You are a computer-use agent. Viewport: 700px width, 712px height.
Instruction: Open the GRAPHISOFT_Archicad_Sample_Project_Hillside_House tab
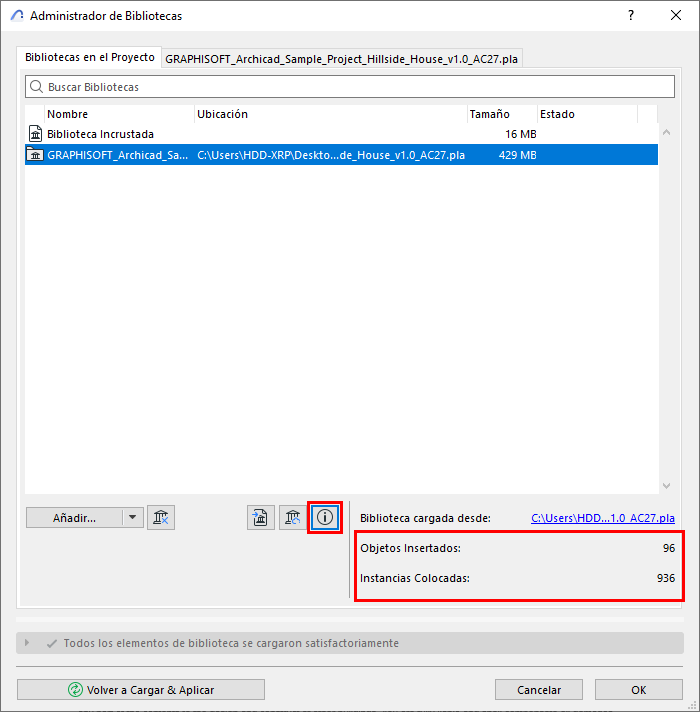341,59
